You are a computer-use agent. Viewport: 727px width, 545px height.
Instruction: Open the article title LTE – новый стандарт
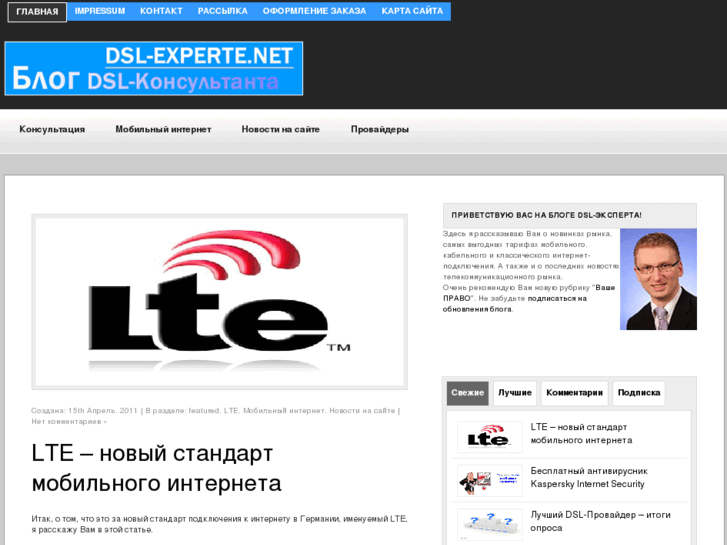point(156,468)
